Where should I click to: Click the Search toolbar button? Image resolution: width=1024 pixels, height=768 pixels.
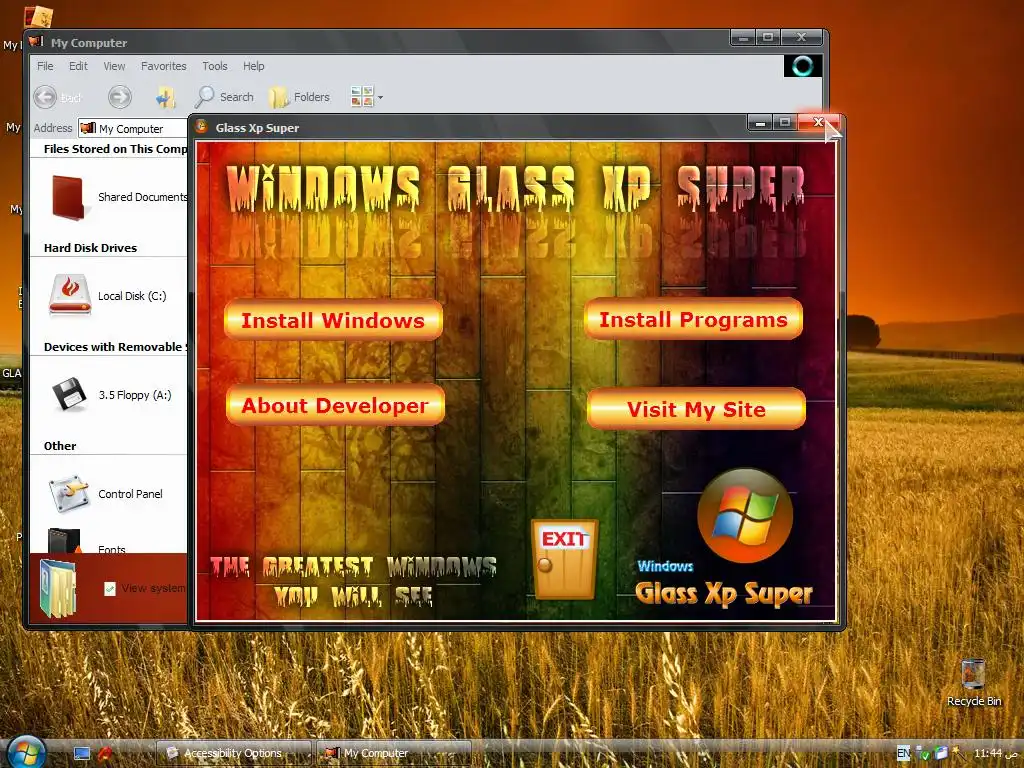(x=224, y=97)
